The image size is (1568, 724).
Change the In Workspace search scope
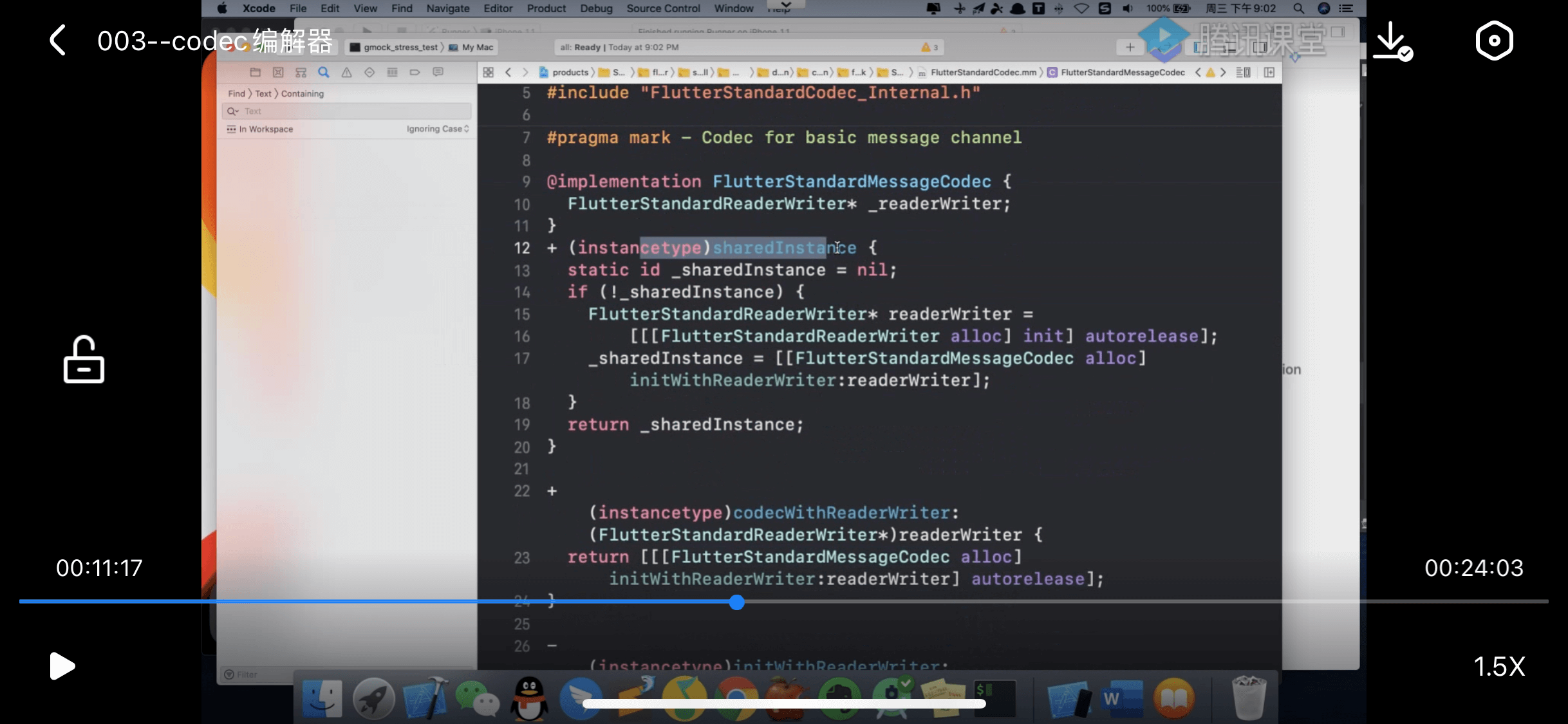pyautogui.click(x=265, y=129)
